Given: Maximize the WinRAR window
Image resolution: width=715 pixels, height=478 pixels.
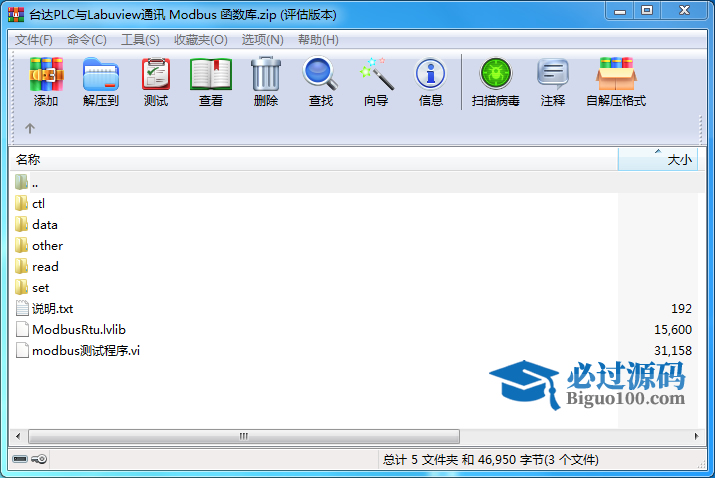Looking at the screenshot, I should pos(647,10).
